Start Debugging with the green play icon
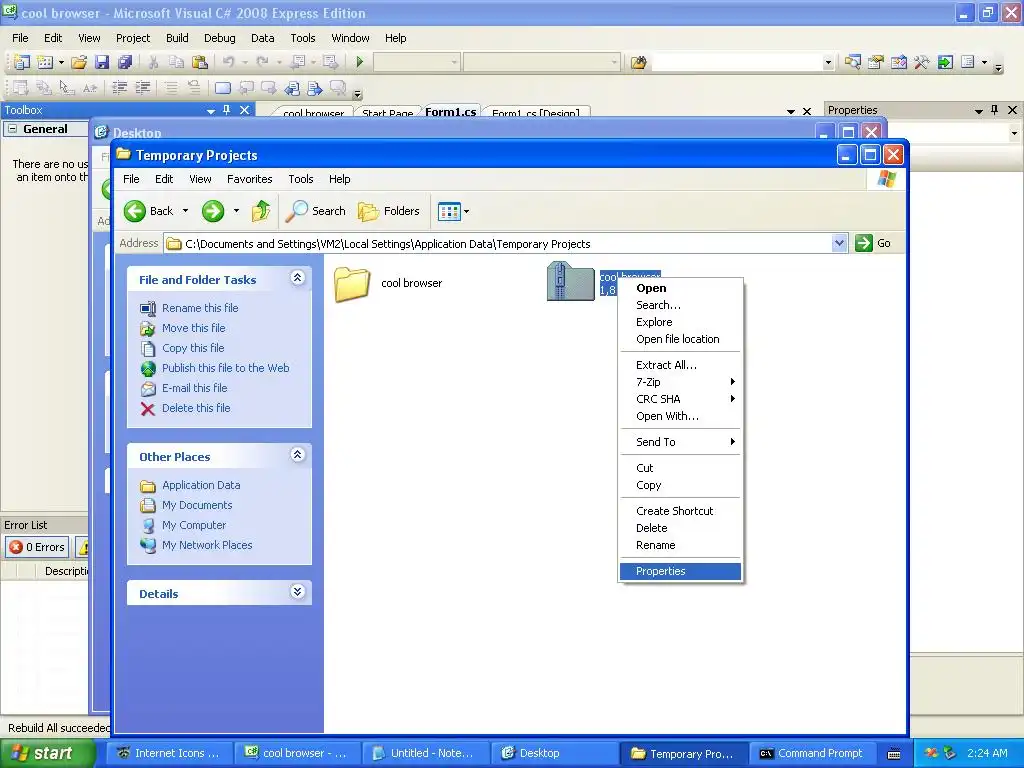Image resolution: width=1024 pixels, height=768 pixels. click(359, 62)
